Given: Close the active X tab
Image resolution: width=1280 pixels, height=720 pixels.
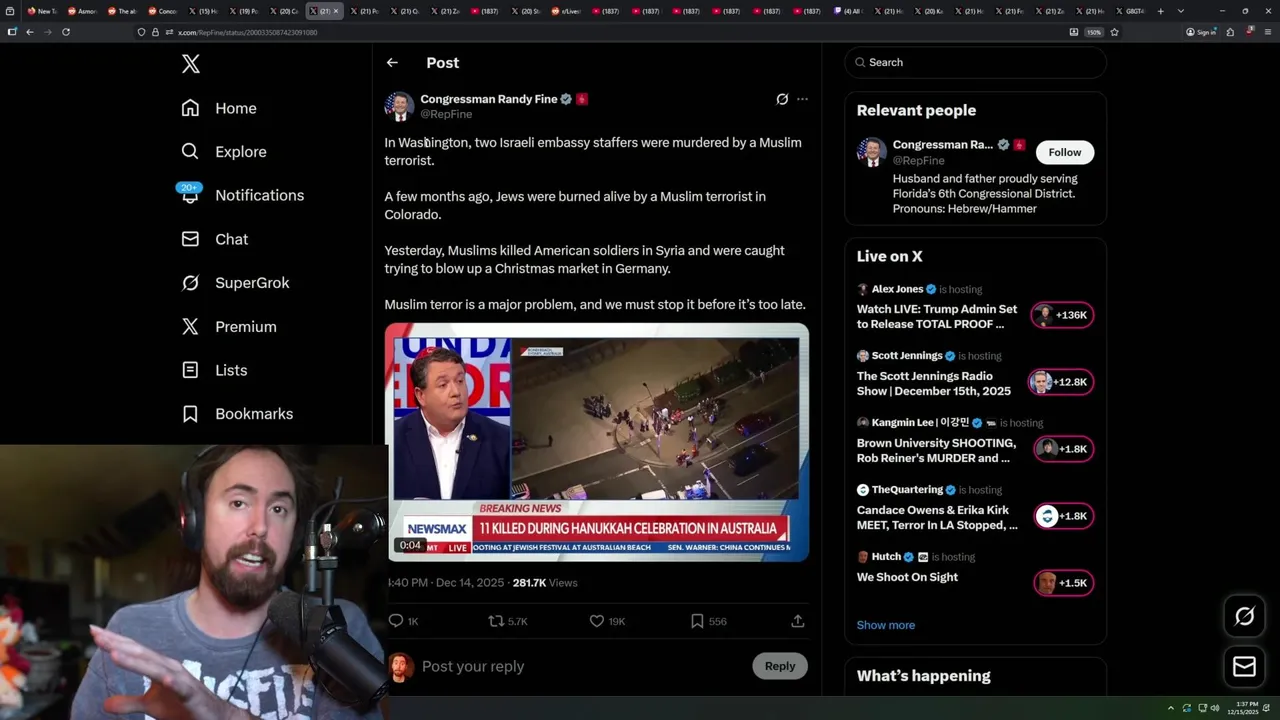Looking at the screenshot, I should coord(336,11).
